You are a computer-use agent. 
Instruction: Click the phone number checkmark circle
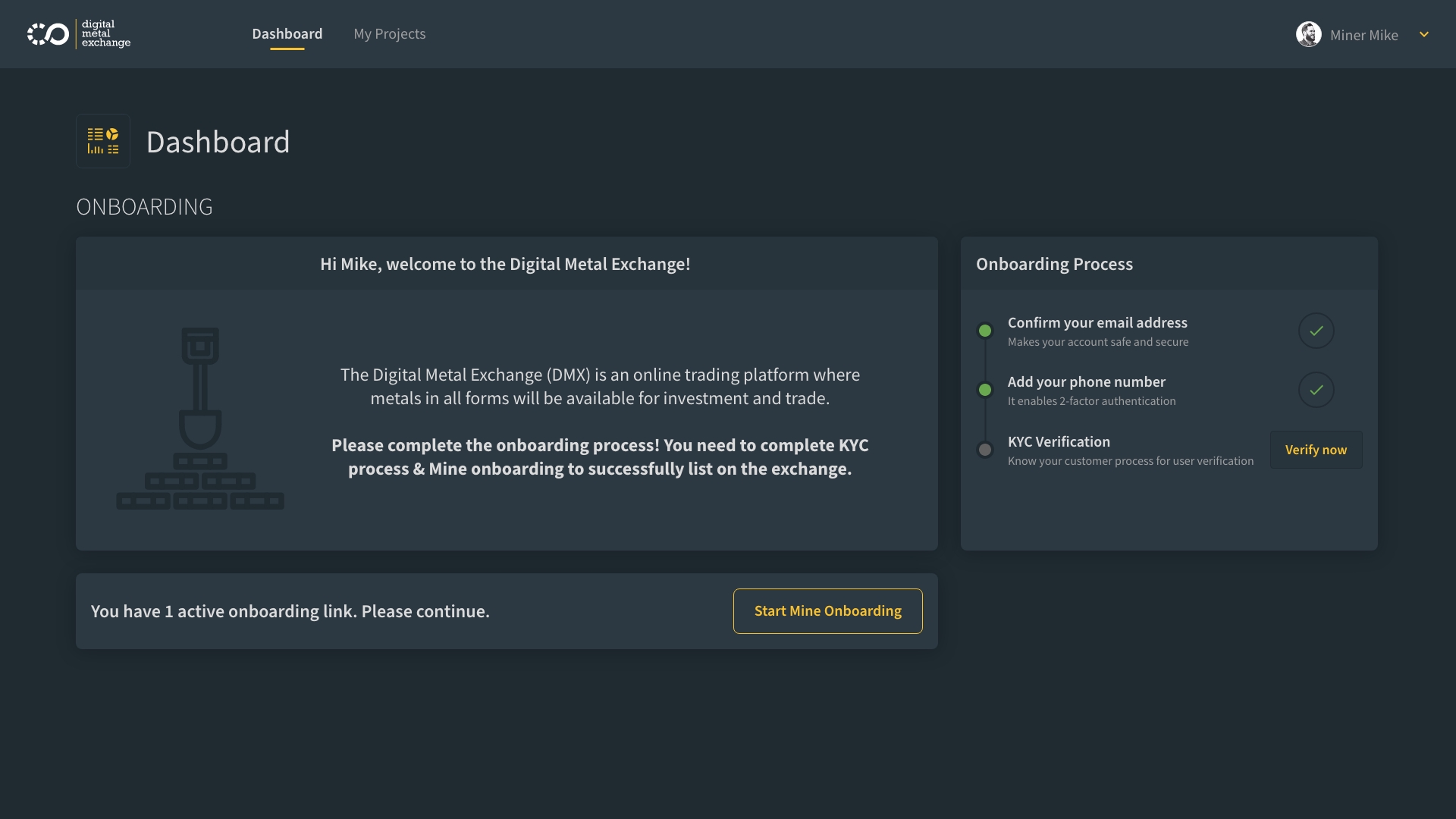coord(1316,390)
